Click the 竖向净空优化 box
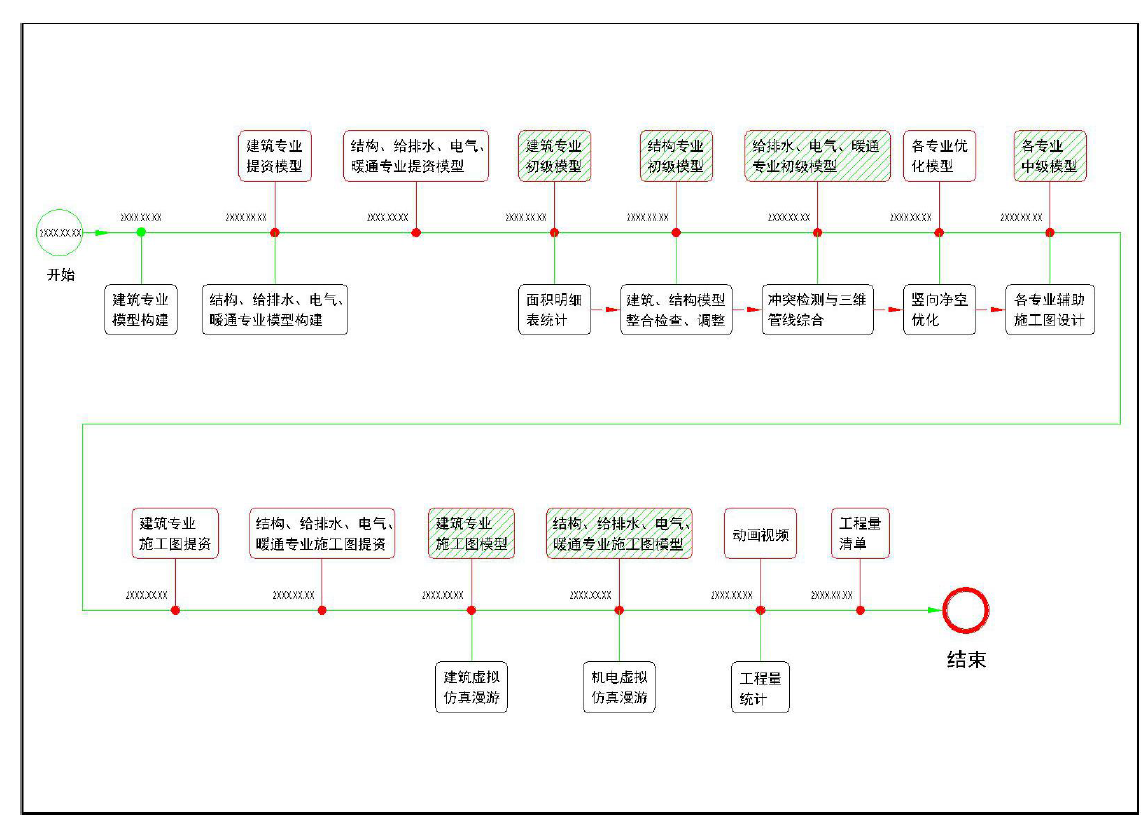This screenshot has width=1147, height=817. point(939,309)
